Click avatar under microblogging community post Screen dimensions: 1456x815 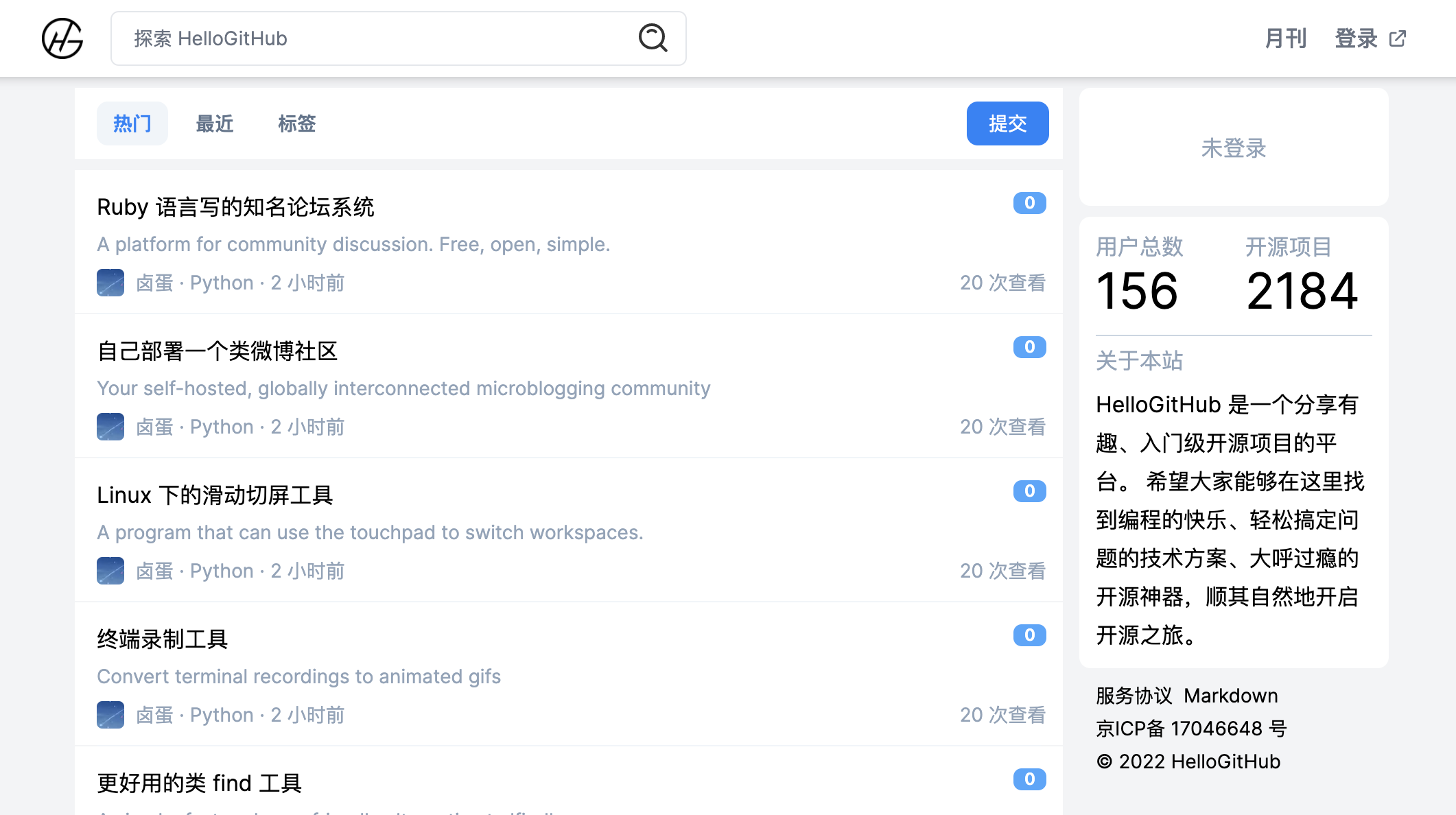click(110, 427)
